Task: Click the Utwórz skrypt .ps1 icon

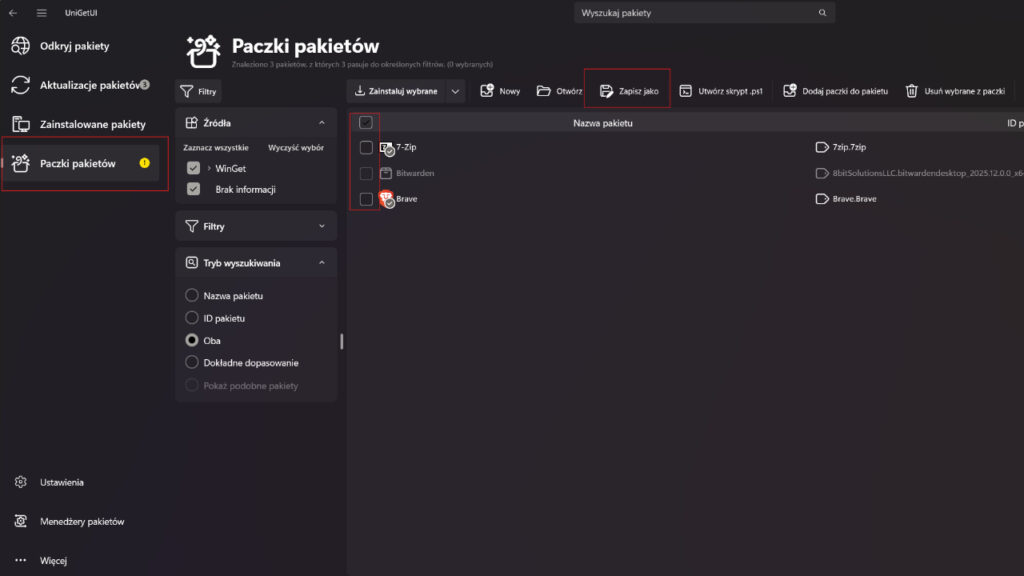Action: [688, 89]
